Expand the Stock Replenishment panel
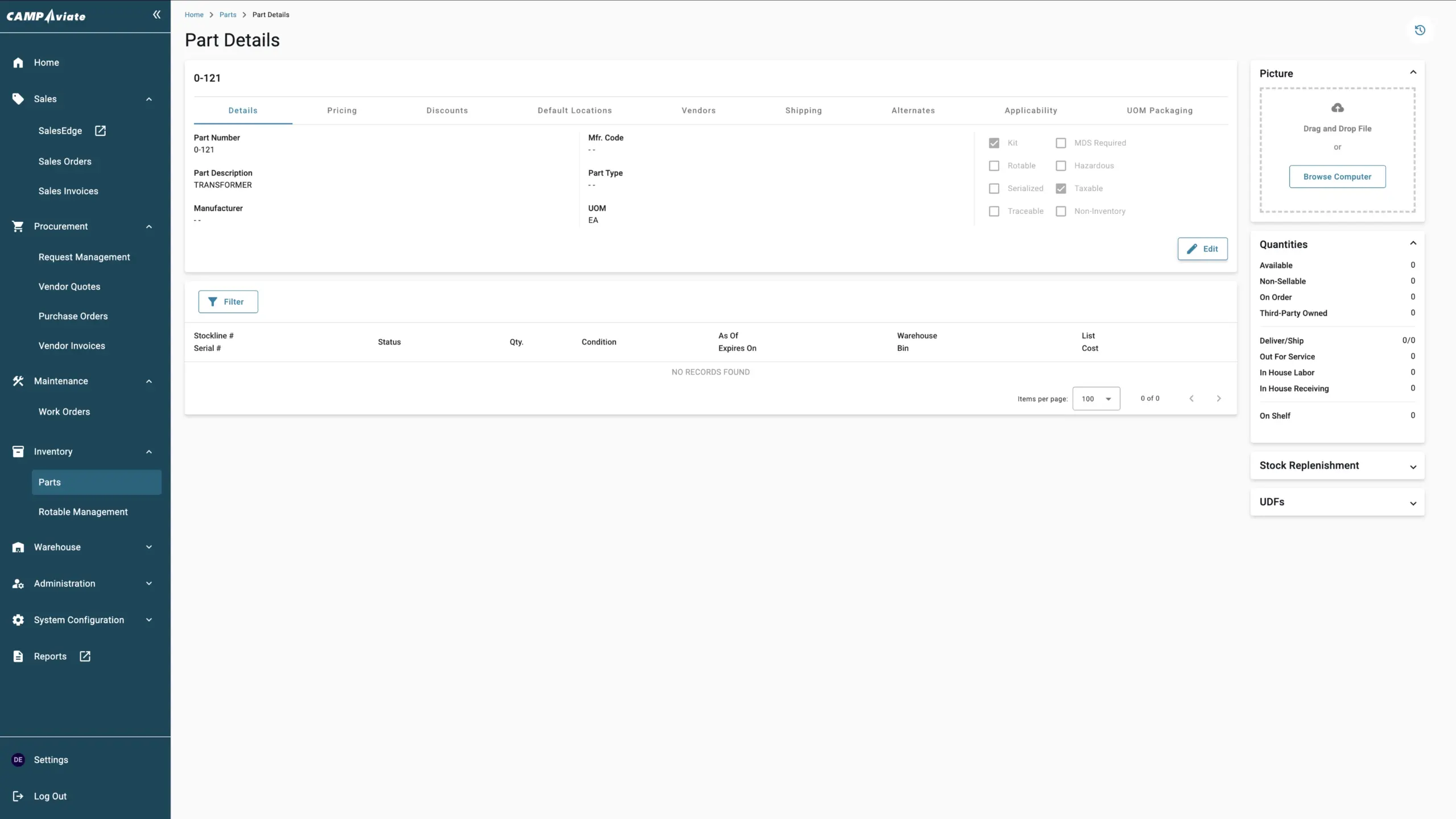The image size is (1456, 819). 1413,466
